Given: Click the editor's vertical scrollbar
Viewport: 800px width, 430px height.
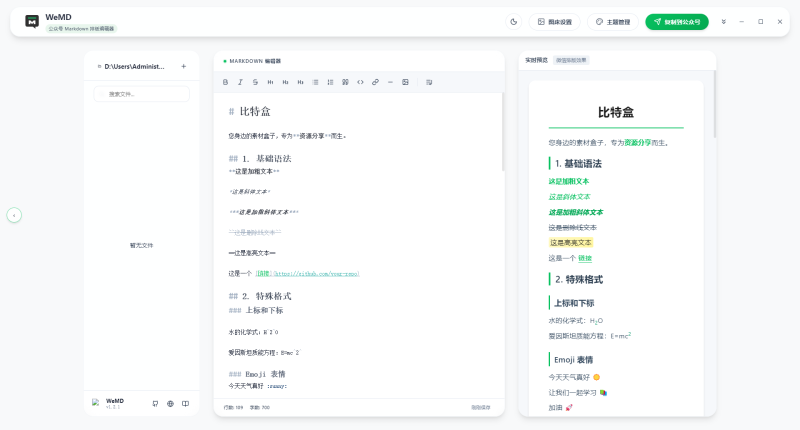Looking at the screenshot, I should point(503,132).
